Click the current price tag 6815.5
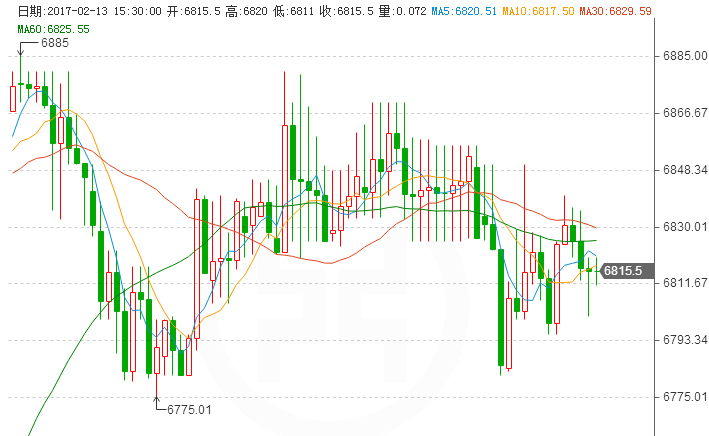Screen dimensions: 709x436 (x=627, y=271)
